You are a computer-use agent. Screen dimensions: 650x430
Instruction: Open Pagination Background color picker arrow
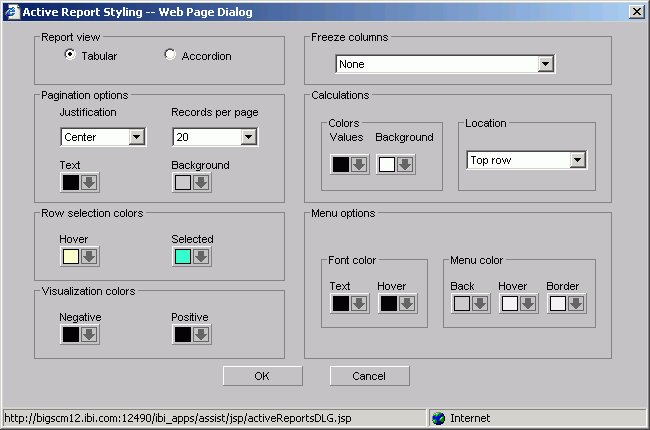click(201, 182)
